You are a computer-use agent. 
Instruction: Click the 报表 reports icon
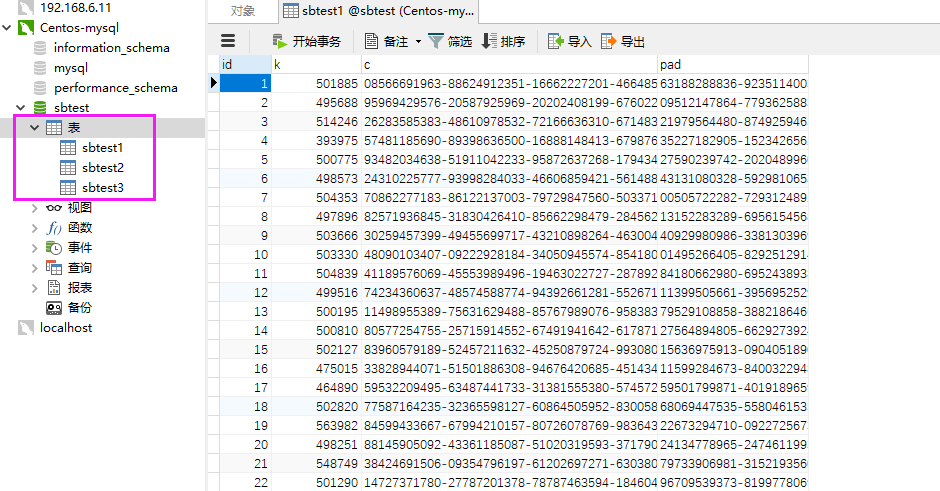click(x=54, y=288)
